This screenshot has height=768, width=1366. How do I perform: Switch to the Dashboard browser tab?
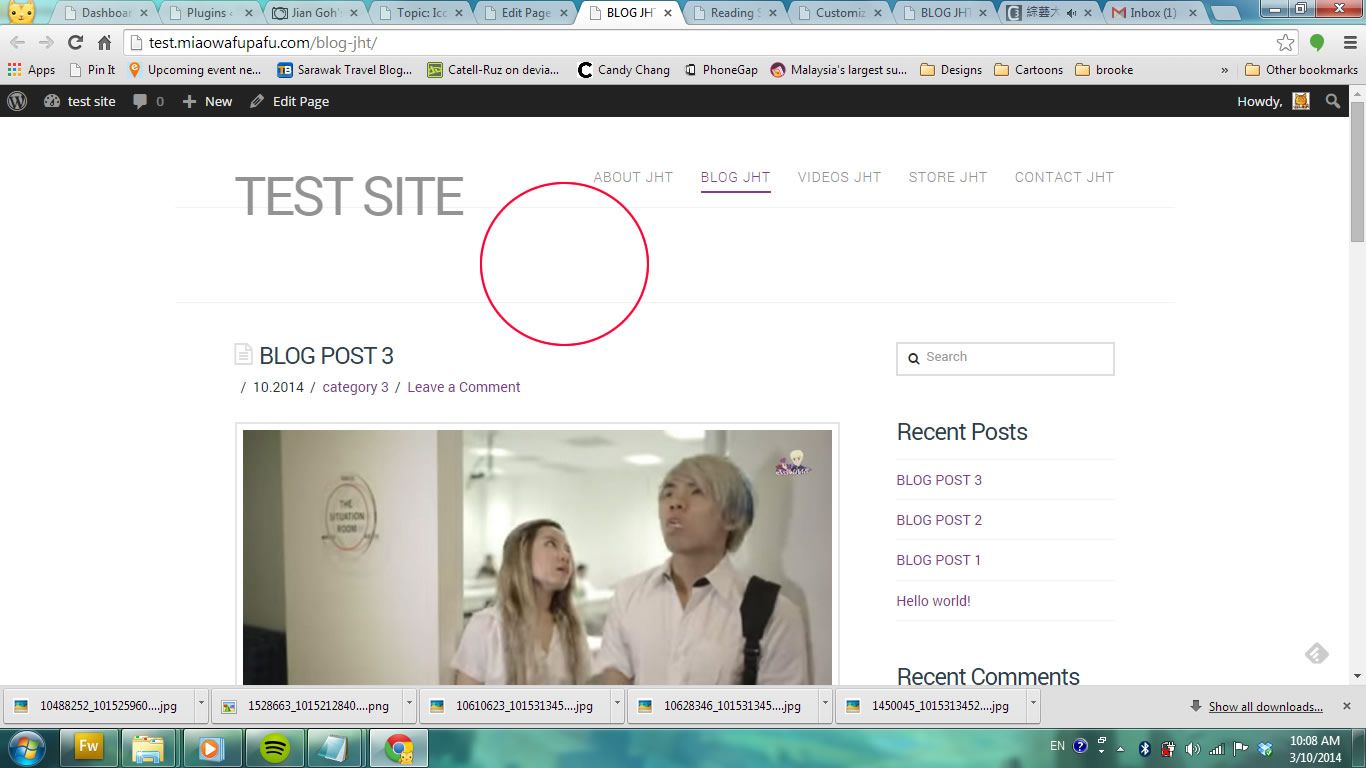pos(106,13)
